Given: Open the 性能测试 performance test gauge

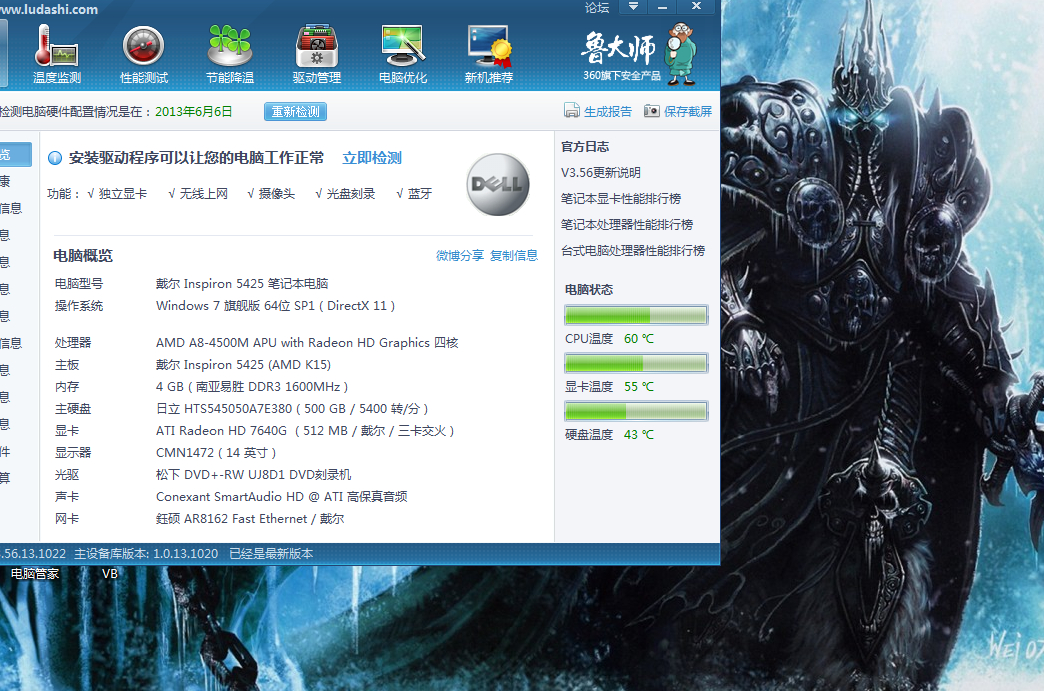Looking at the screenshot, I should click(143, 55).
